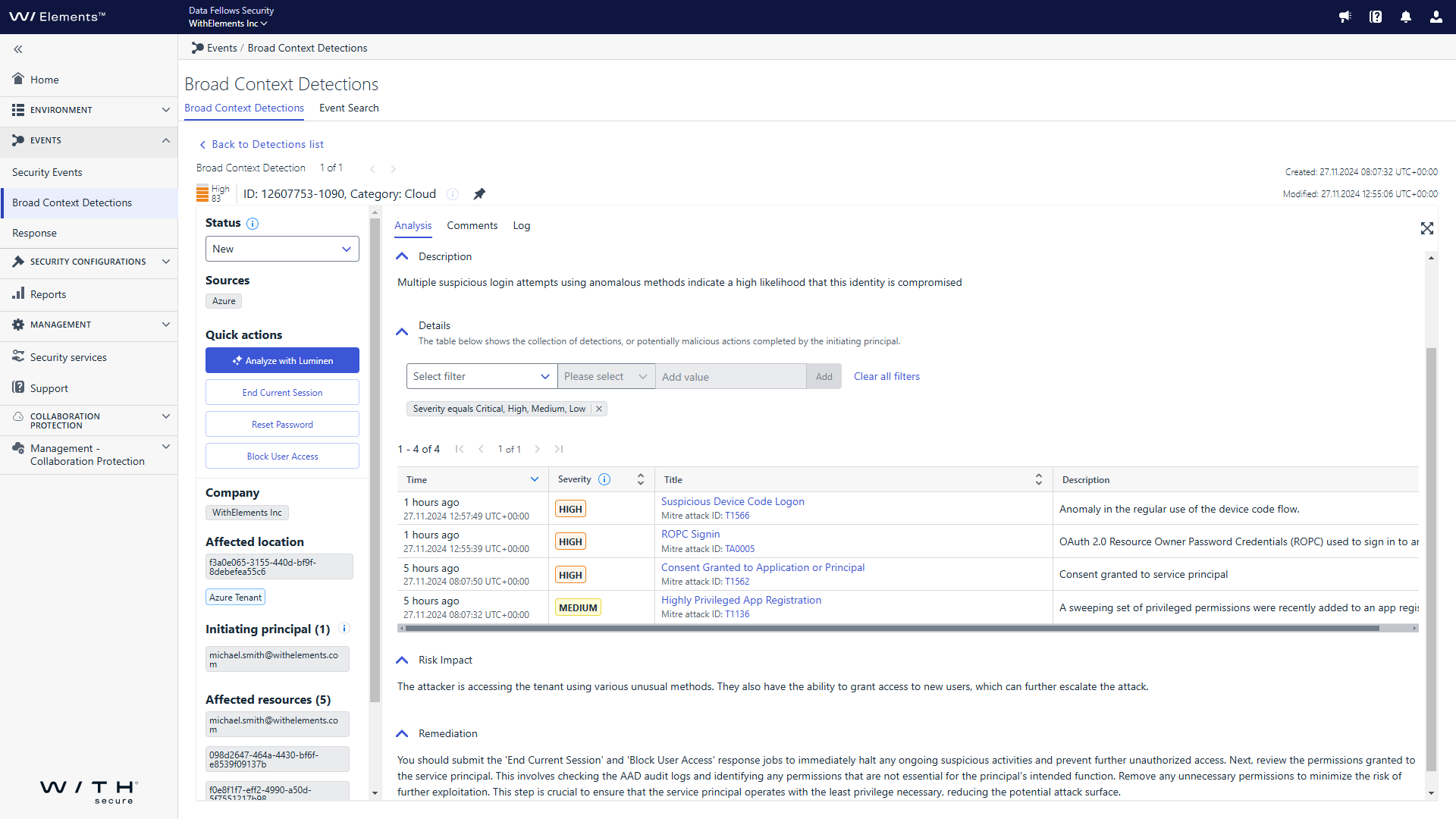This screenshot has width=1456, height=819.
Task: Open the organization switcher WithElements Inc
Action: click(x=227, y=24)
